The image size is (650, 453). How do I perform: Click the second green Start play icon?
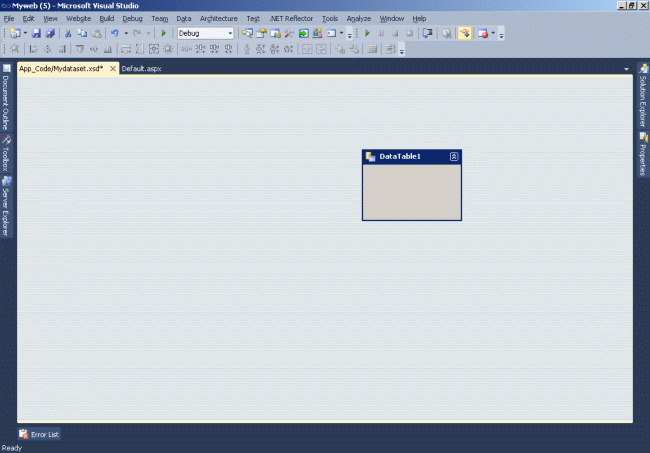point(367,33)
